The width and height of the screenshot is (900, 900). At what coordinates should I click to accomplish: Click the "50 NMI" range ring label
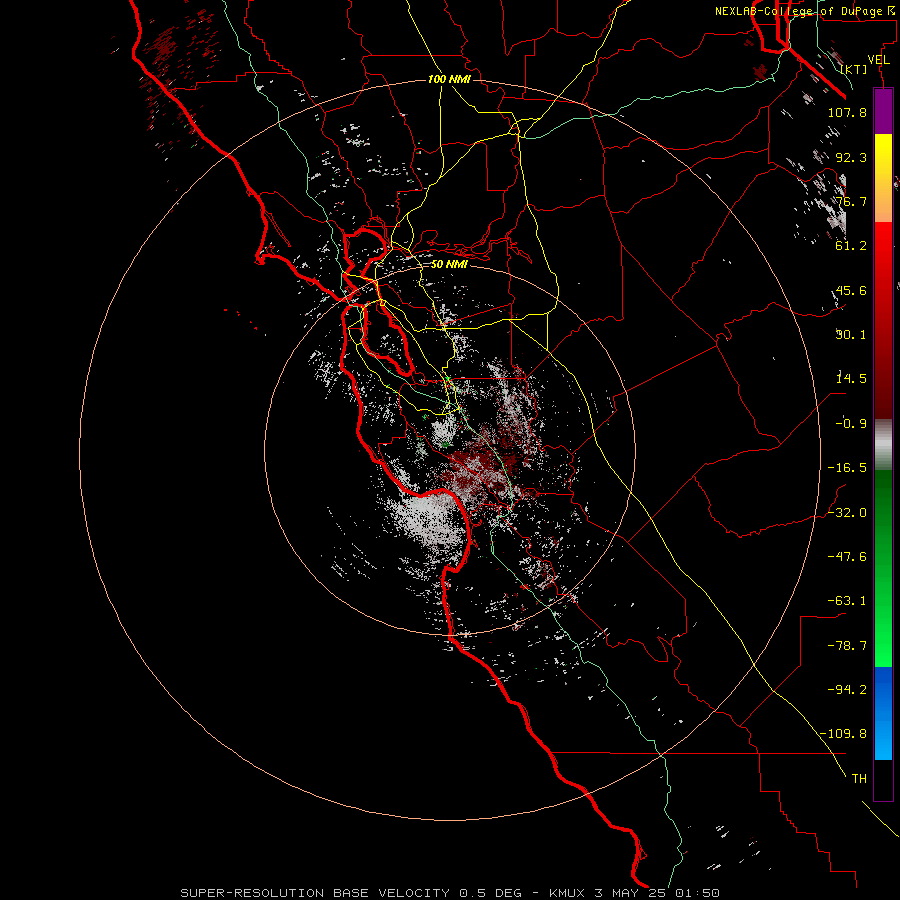(x=449, y=265)
